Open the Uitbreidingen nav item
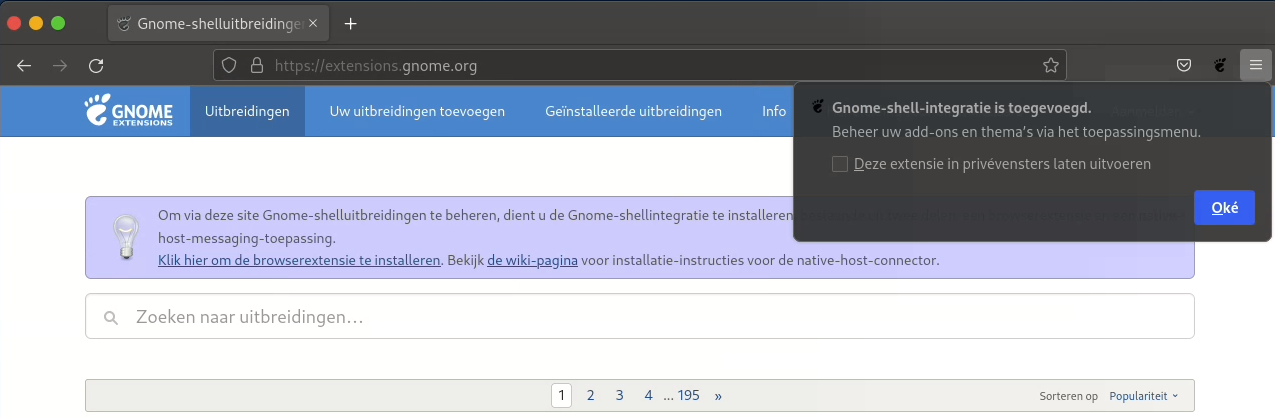The height and width of the screenshot is (418, 1275). 247,111
